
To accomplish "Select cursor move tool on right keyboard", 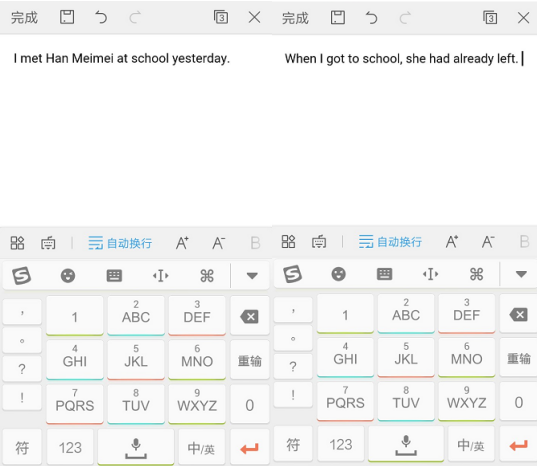I will pos(430,274).
